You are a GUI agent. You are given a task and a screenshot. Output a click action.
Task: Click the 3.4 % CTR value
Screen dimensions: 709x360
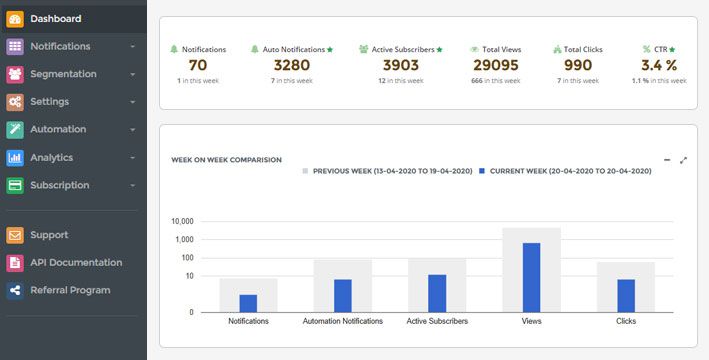pos(659,66)
